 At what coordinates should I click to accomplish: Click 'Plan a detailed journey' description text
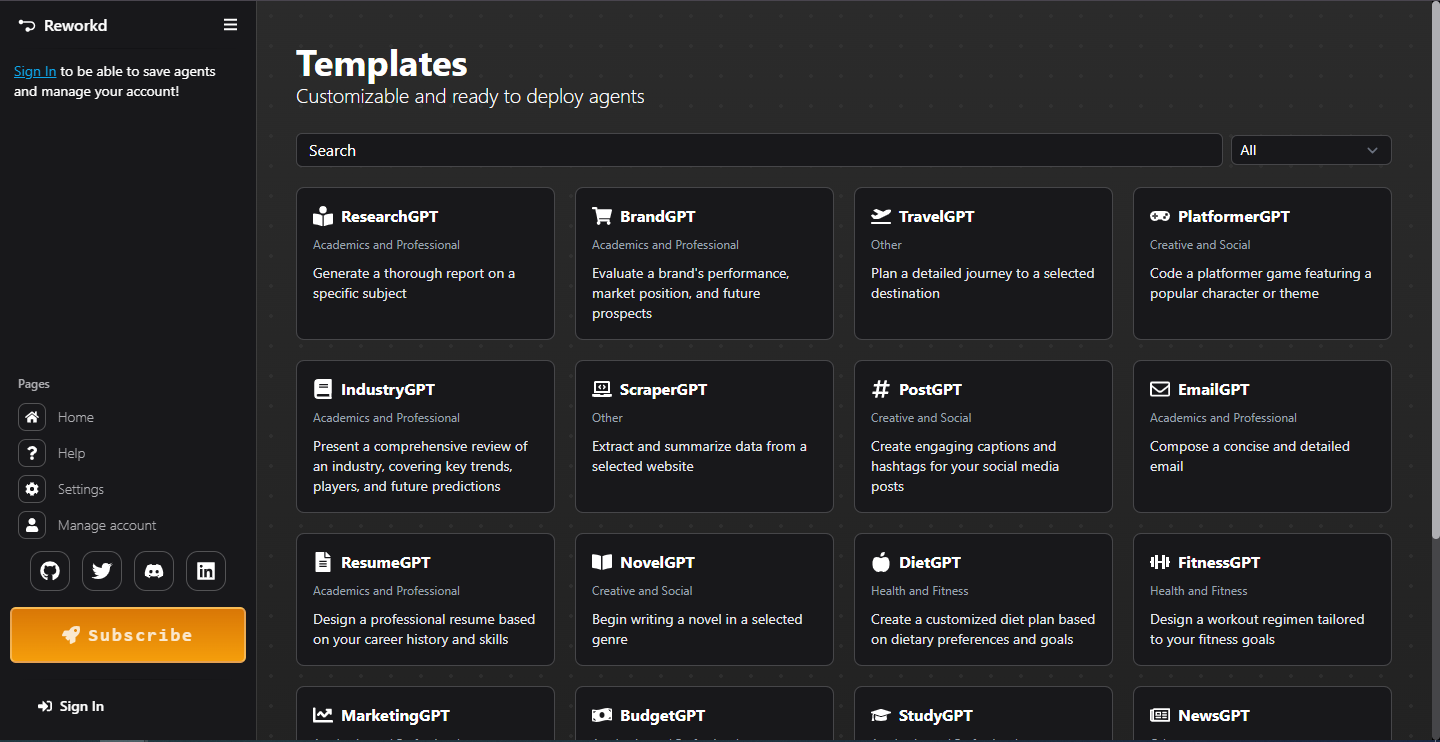click(x=982, y=283)
